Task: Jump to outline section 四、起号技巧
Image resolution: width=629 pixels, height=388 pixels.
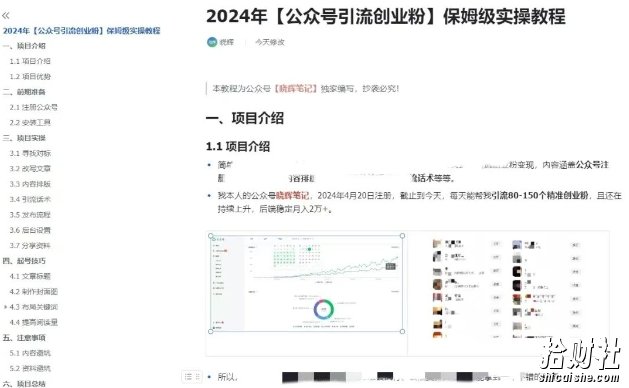Action: 24,261
